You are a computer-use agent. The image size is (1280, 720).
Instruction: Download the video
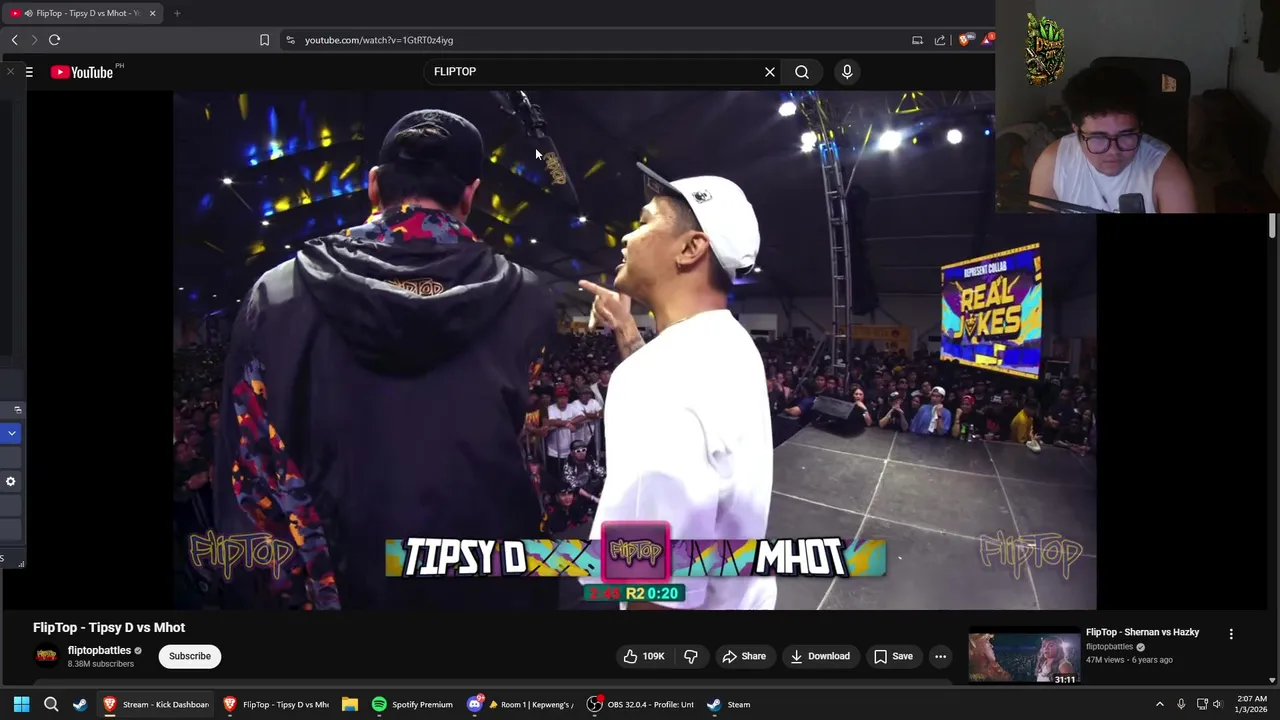click(819, 656)
